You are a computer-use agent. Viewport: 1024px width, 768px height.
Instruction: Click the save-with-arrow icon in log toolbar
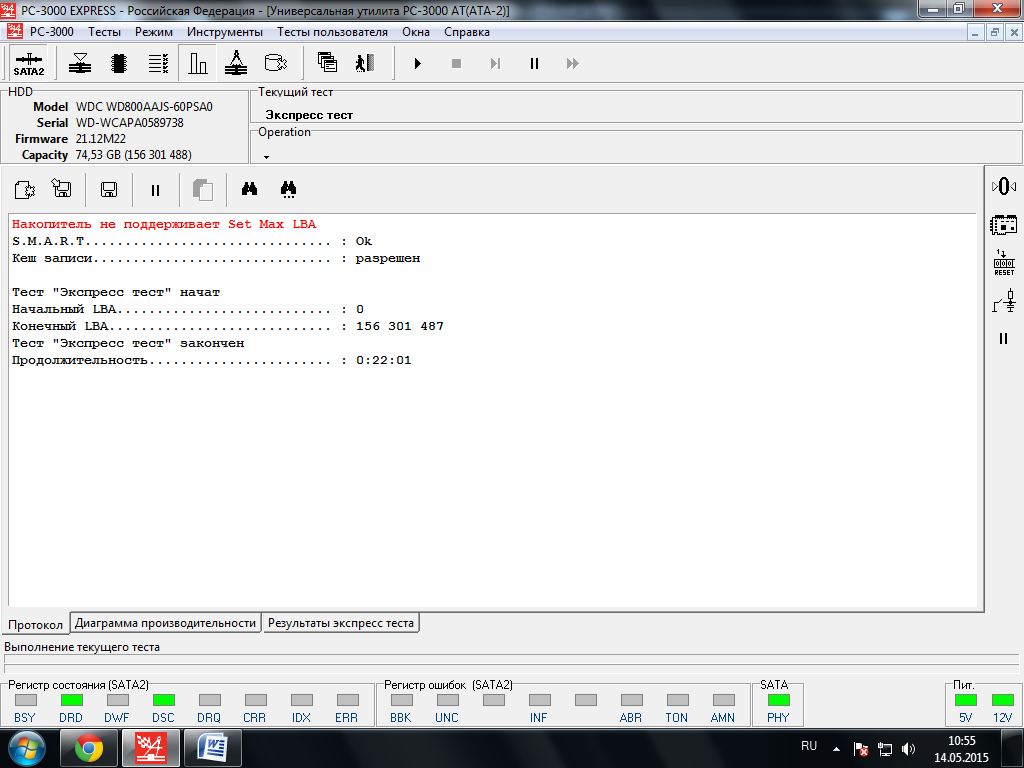pos(62,189)
